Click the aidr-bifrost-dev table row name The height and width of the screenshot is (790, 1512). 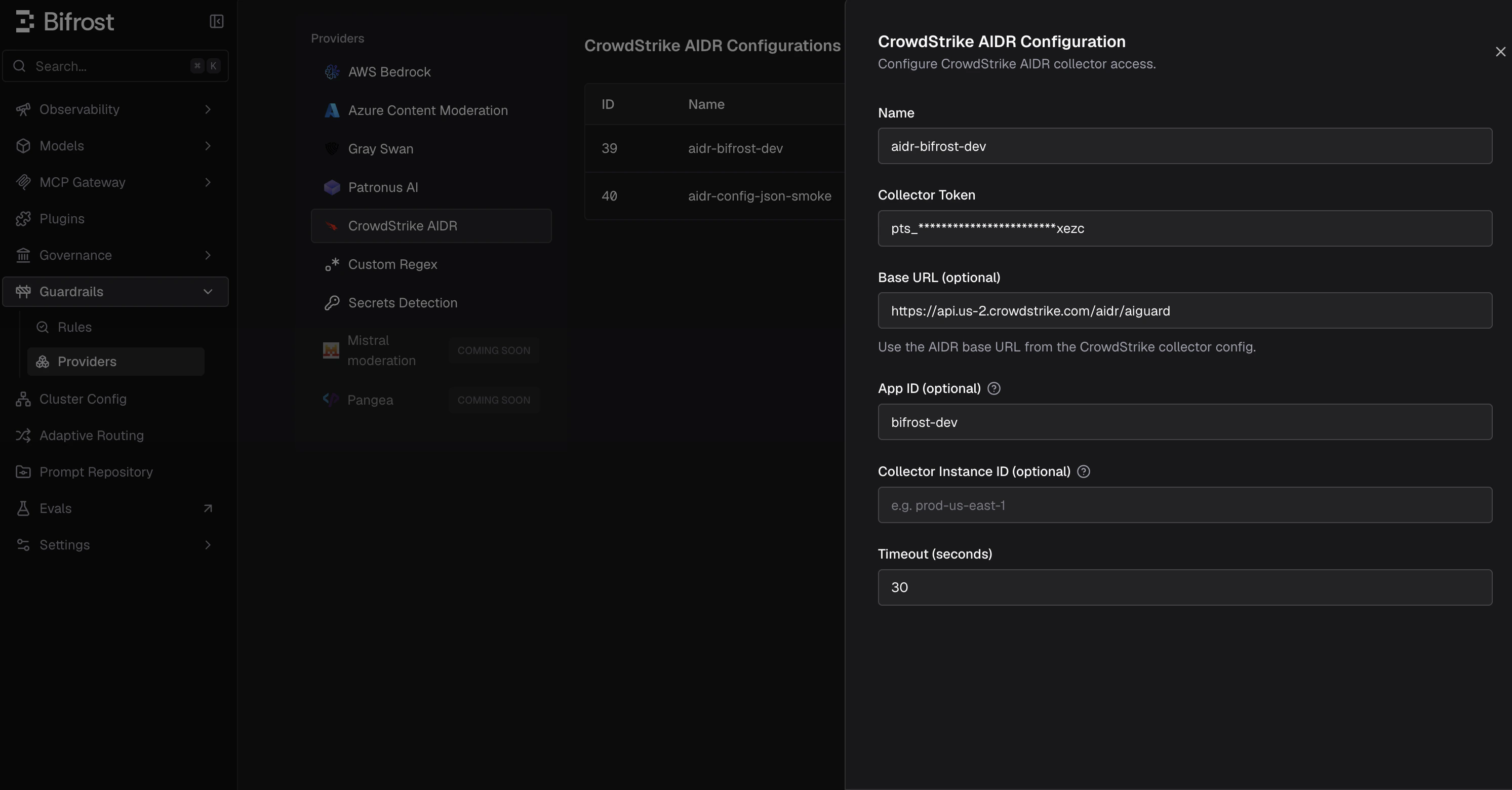pos(735,148)
